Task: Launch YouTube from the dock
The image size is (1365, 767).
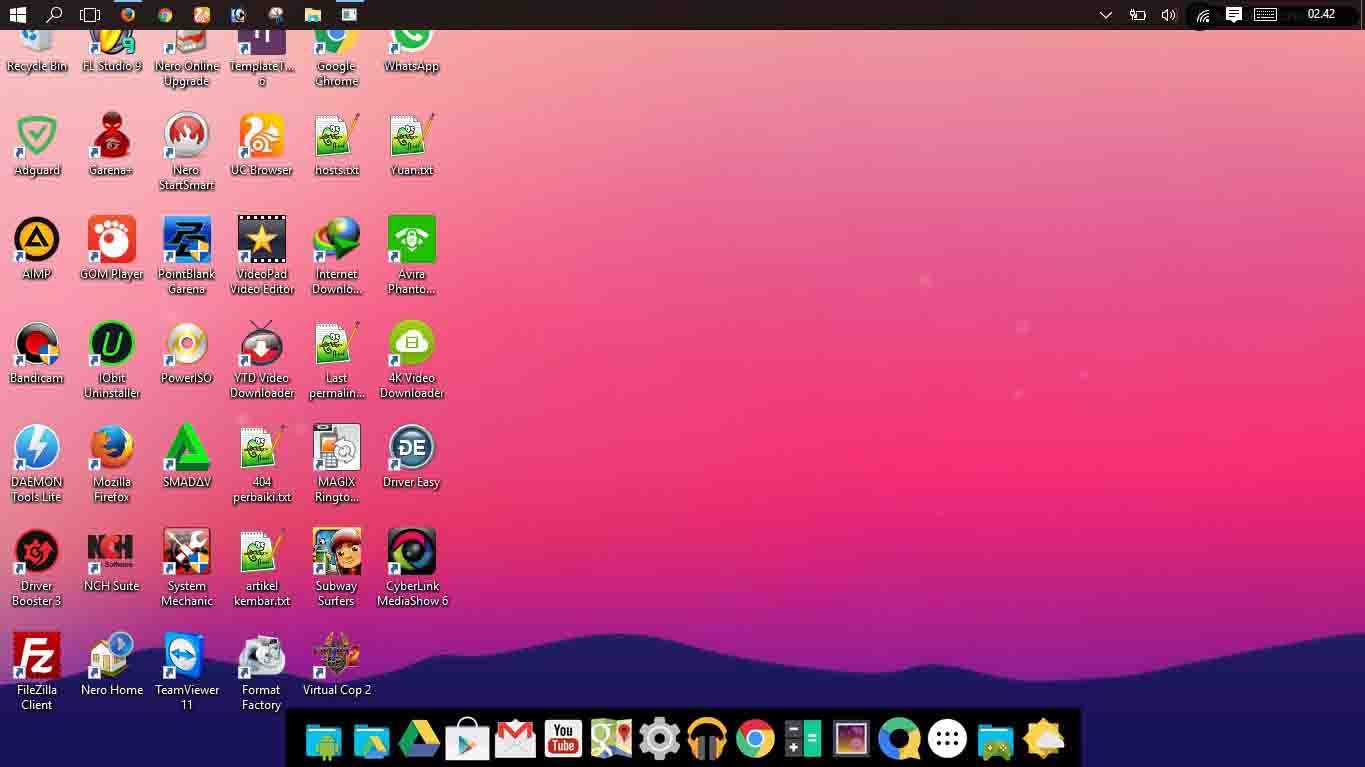Action: 563,740
